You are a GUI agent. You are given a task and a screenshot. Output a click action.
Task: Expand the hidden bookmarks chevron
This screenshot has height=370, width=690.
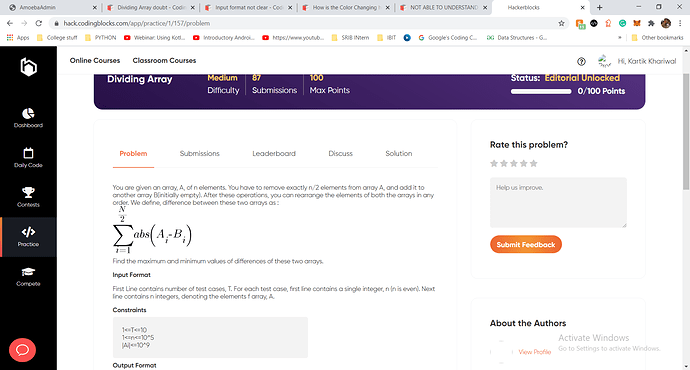tap(620, 38)
